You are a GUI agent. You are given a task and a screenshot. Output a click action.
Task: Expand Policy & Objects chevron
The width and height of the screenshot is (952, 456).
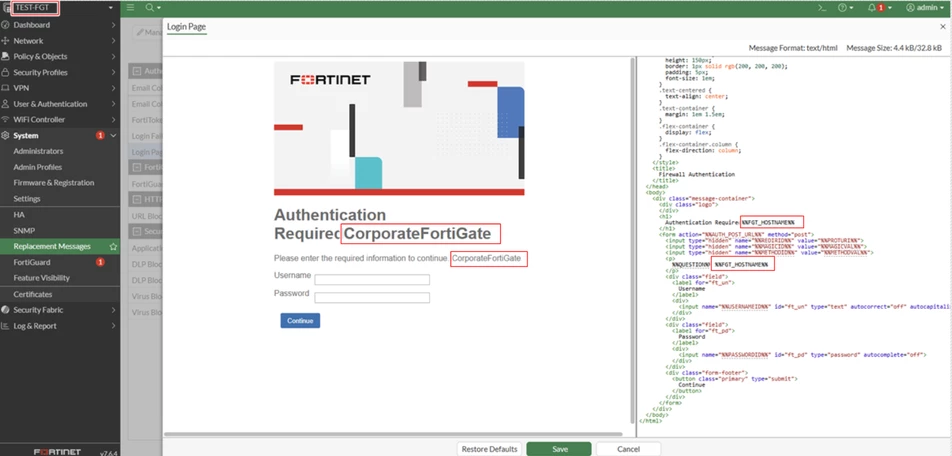(x=114, y=56)
